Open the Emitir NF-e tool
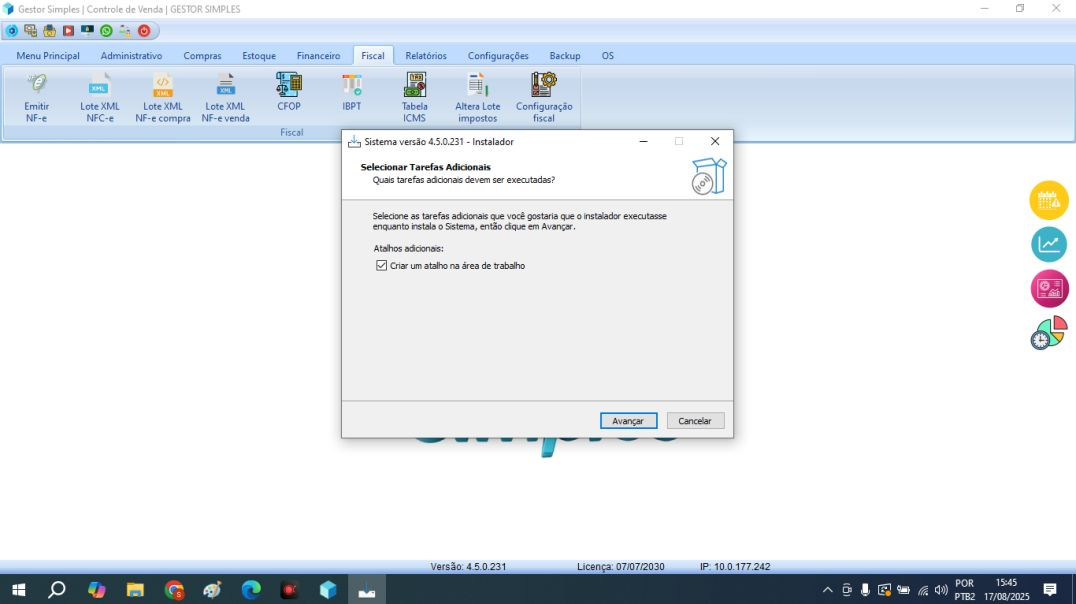The image size is (1076, 604). pyautogui.click(x=36, y=96)
